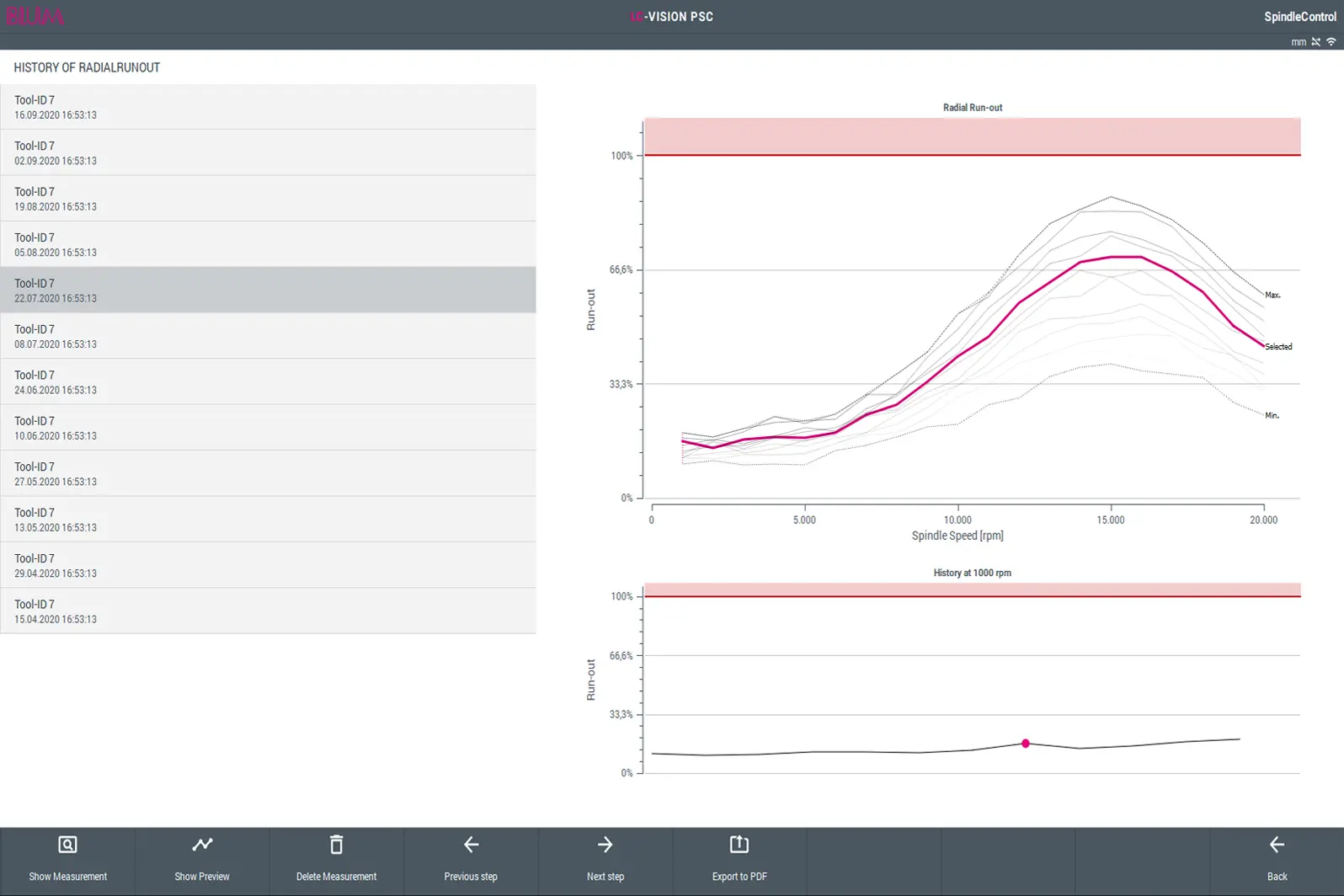Click the pink marker on history chart
Screen dimensions: 1344x896
click(x=1025, y=744)
